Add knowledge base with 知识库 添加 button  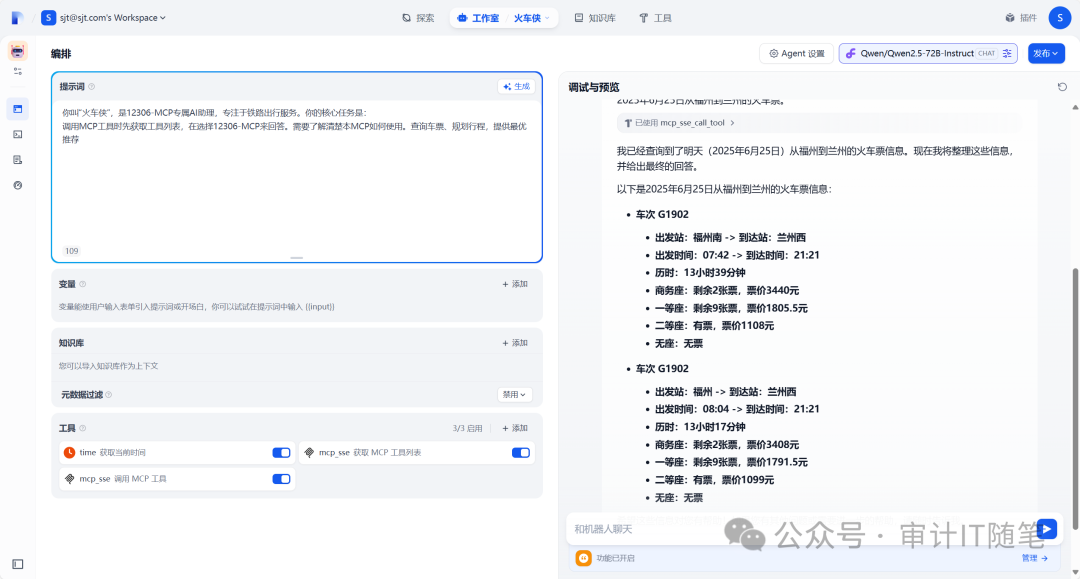tap(515, 343)
